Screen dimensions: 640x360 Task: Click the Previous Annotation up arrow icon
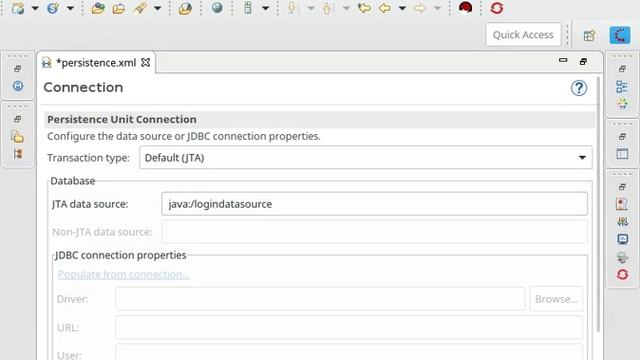pyautogui.click(x=327, y=8)
